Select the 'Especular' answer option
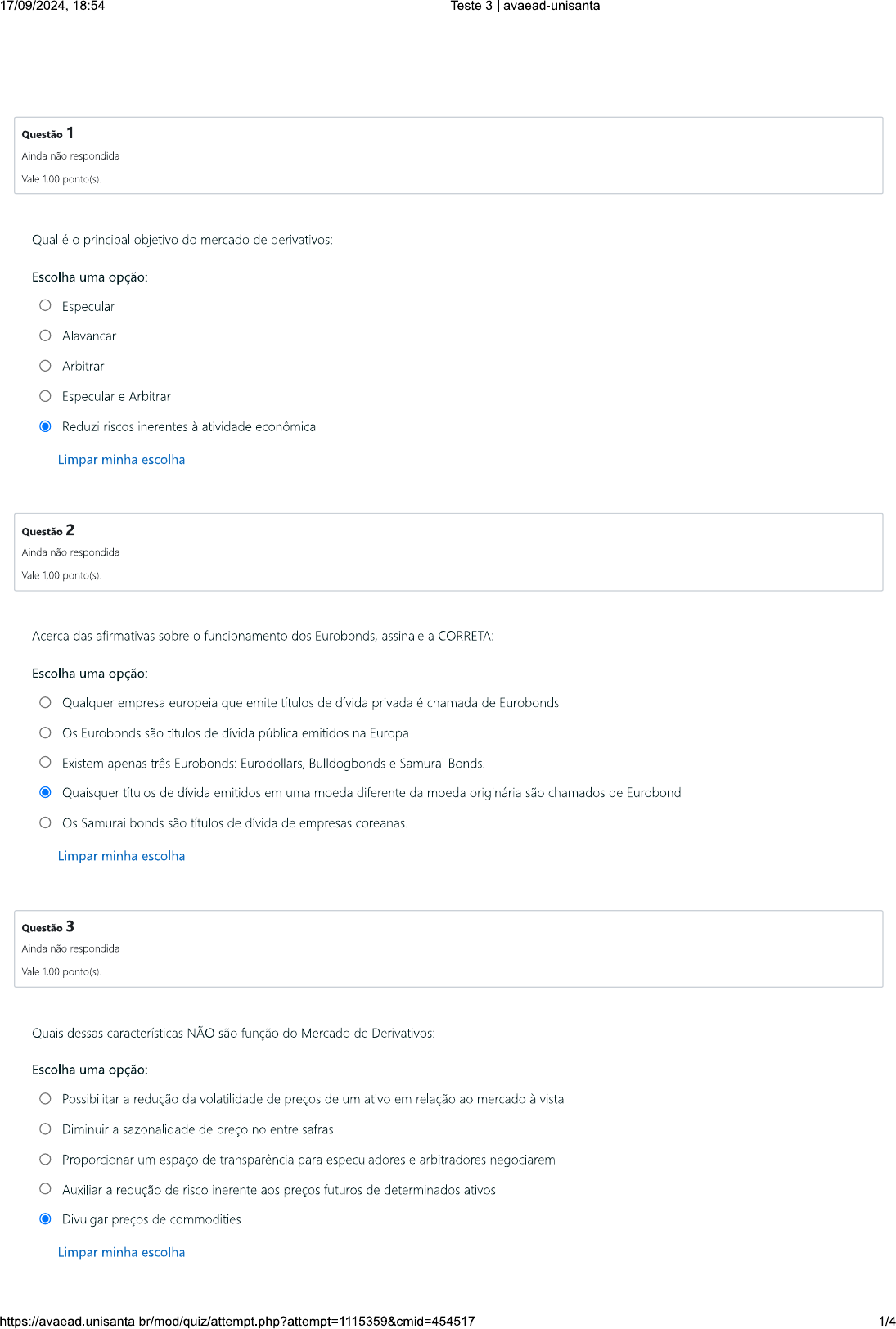Viewport: 896px width, 1329px height. [46, 306]
